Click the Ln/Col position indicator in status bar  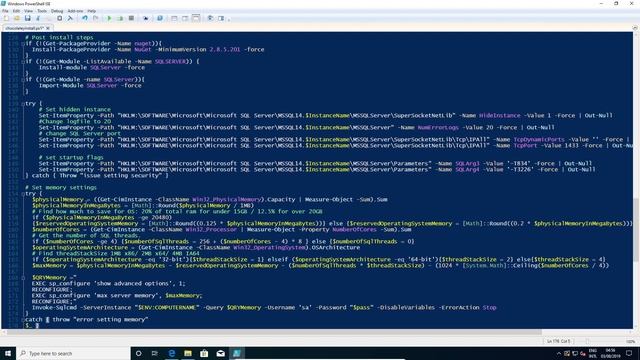(x=558, y=341)
